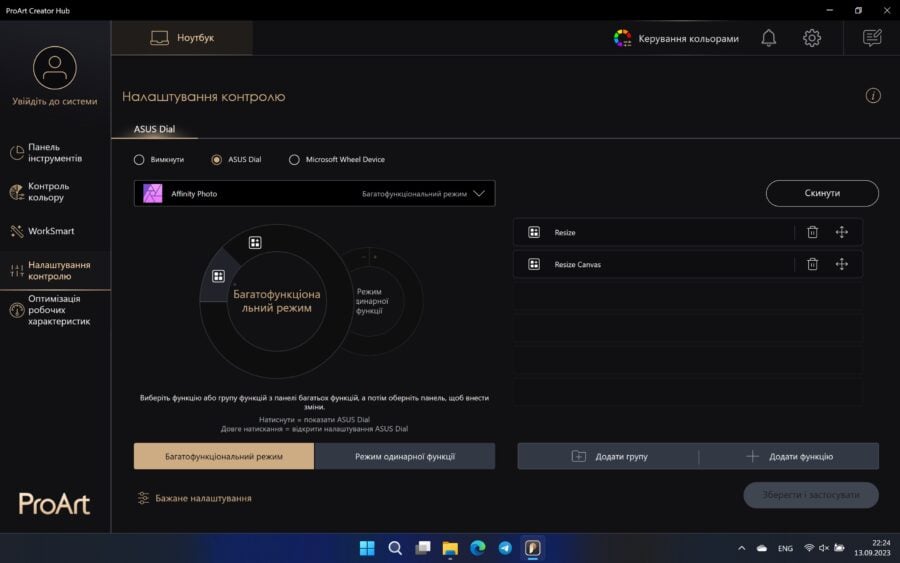
Task: Open the user profile sign-in icon
Action: tap(55, 68)
